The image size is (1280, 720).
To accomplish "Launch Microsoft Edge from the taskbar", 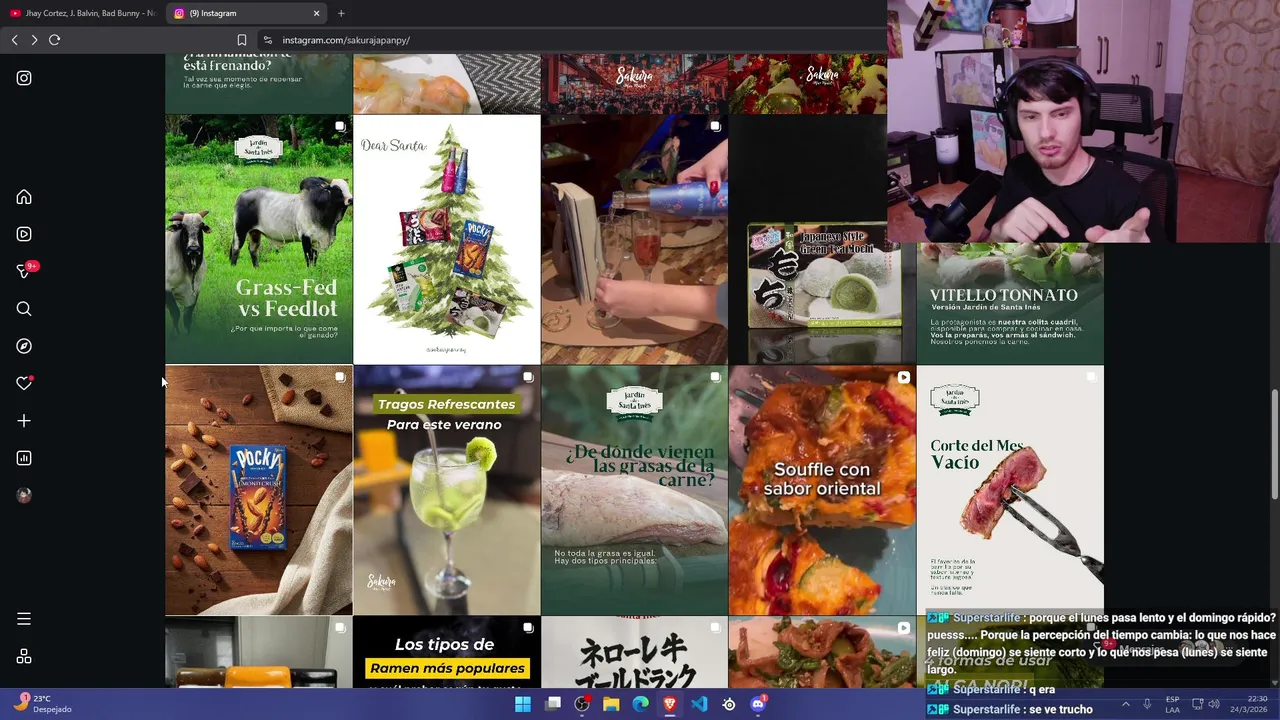I will 641,704.
